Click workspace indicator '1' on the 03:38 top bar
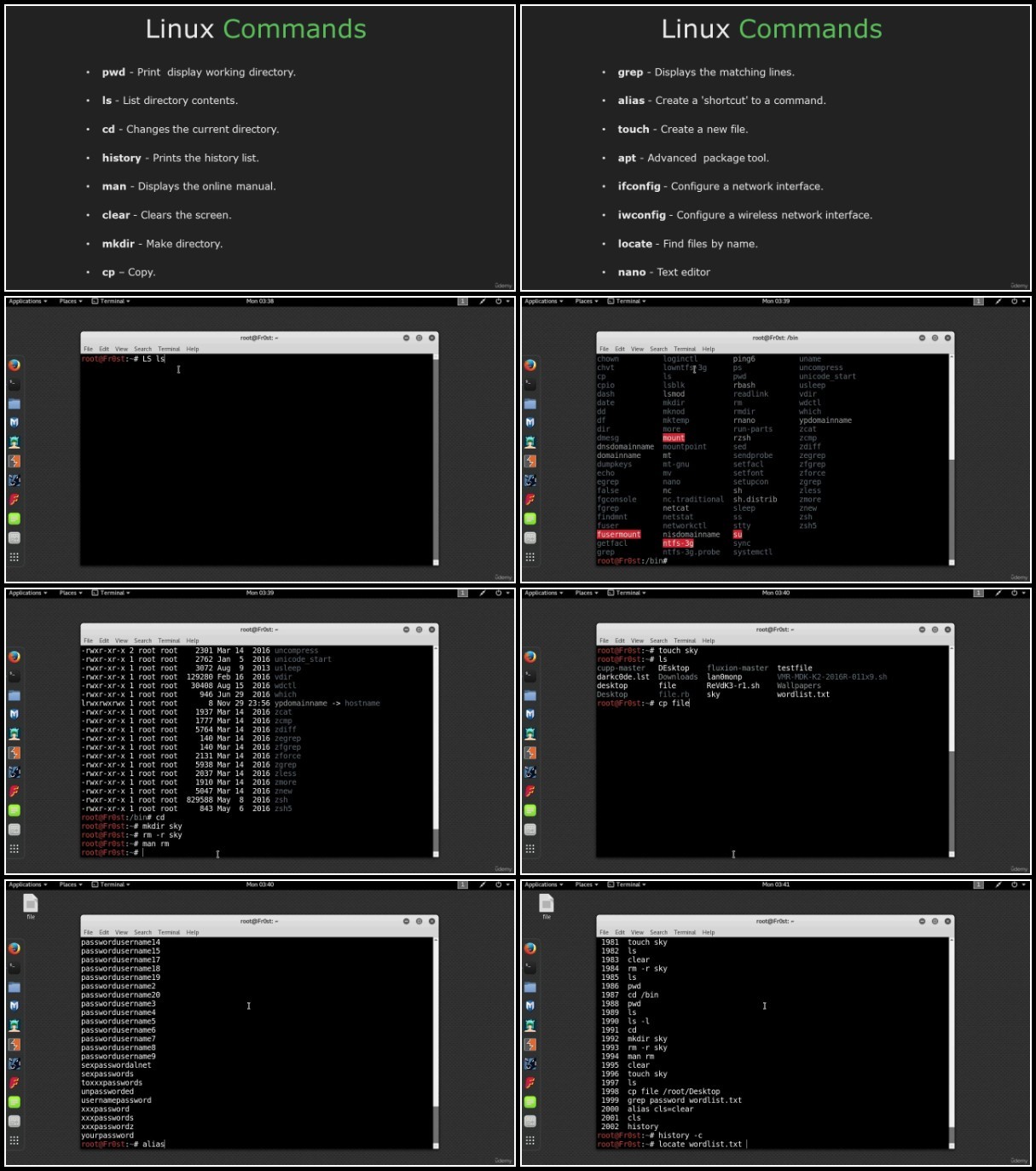This screenshot has width=1036, height=1171. coord(463,301)
